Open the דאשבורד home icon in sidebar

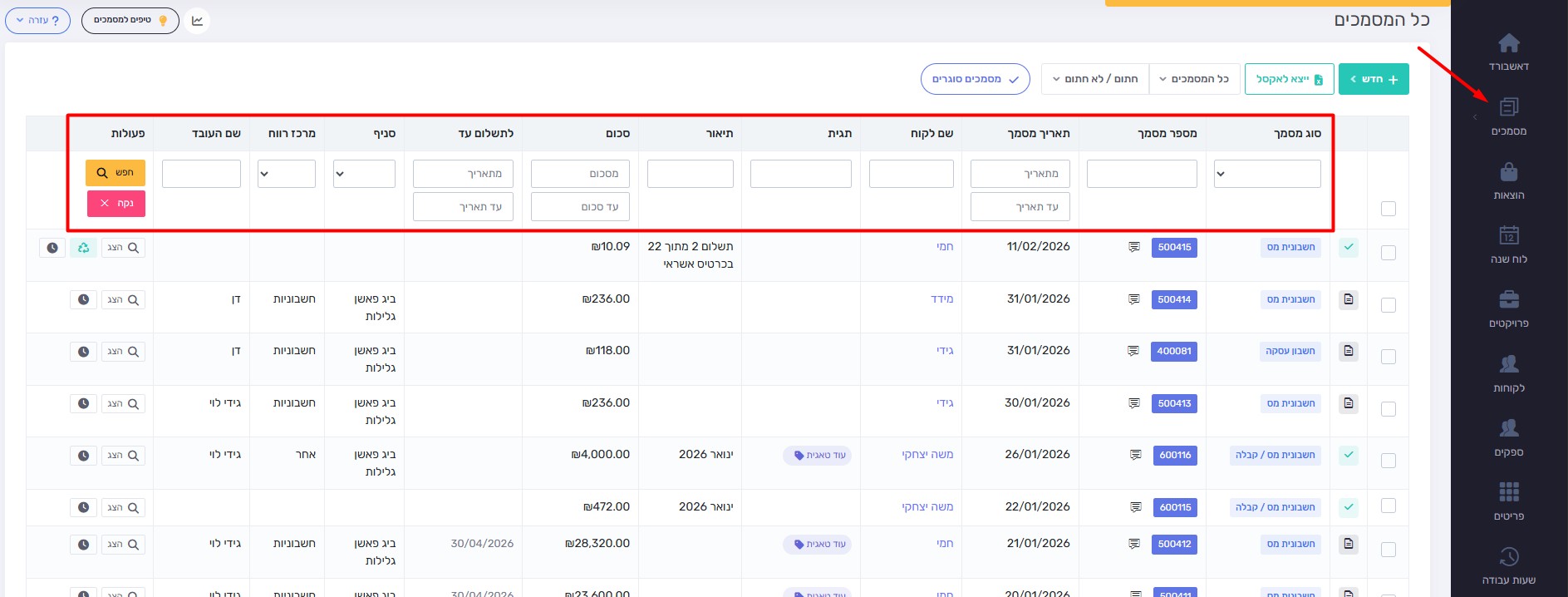point(1508,43)
